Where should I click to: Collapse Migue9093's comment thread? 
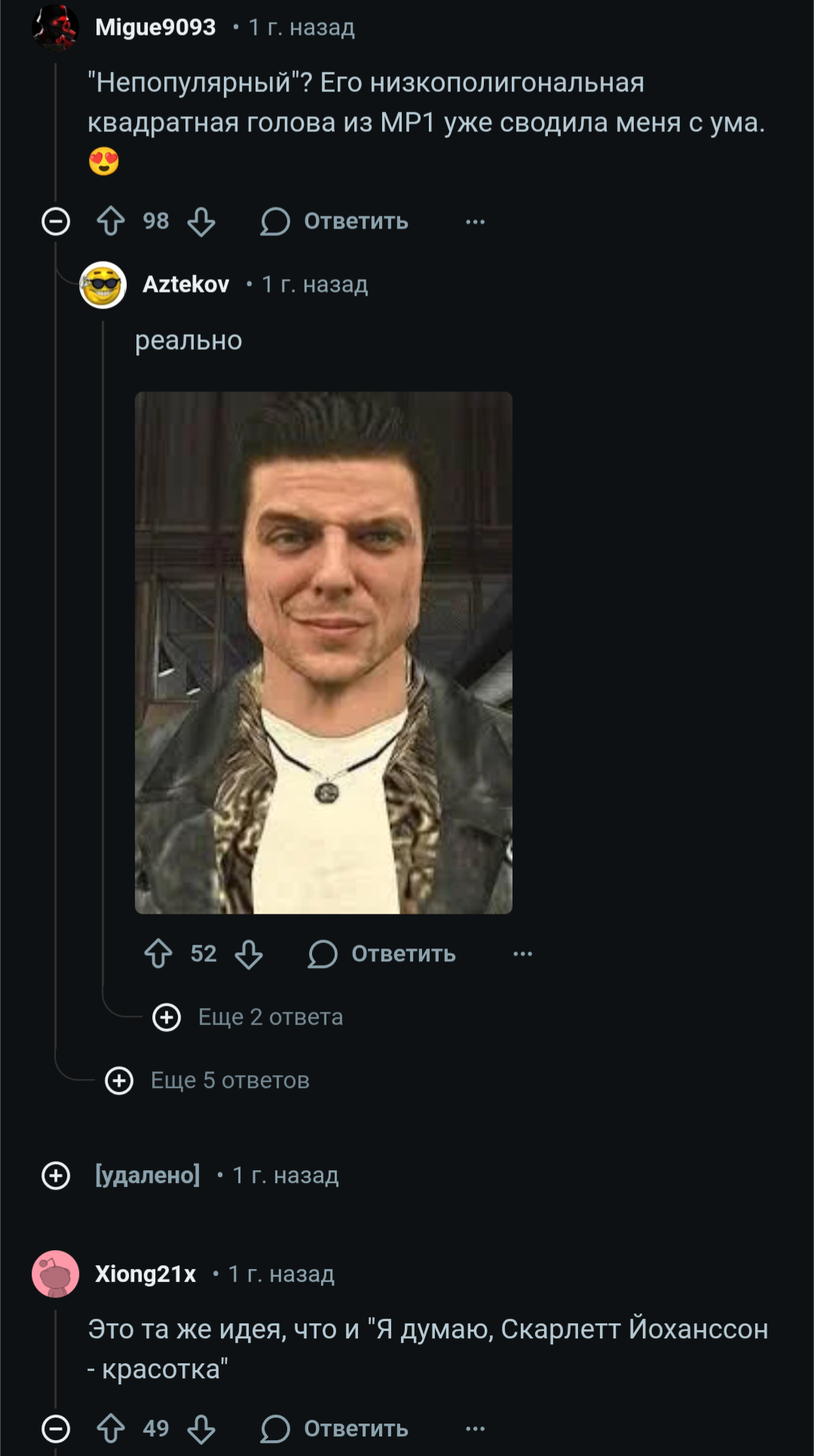click(x=56, y=222)
